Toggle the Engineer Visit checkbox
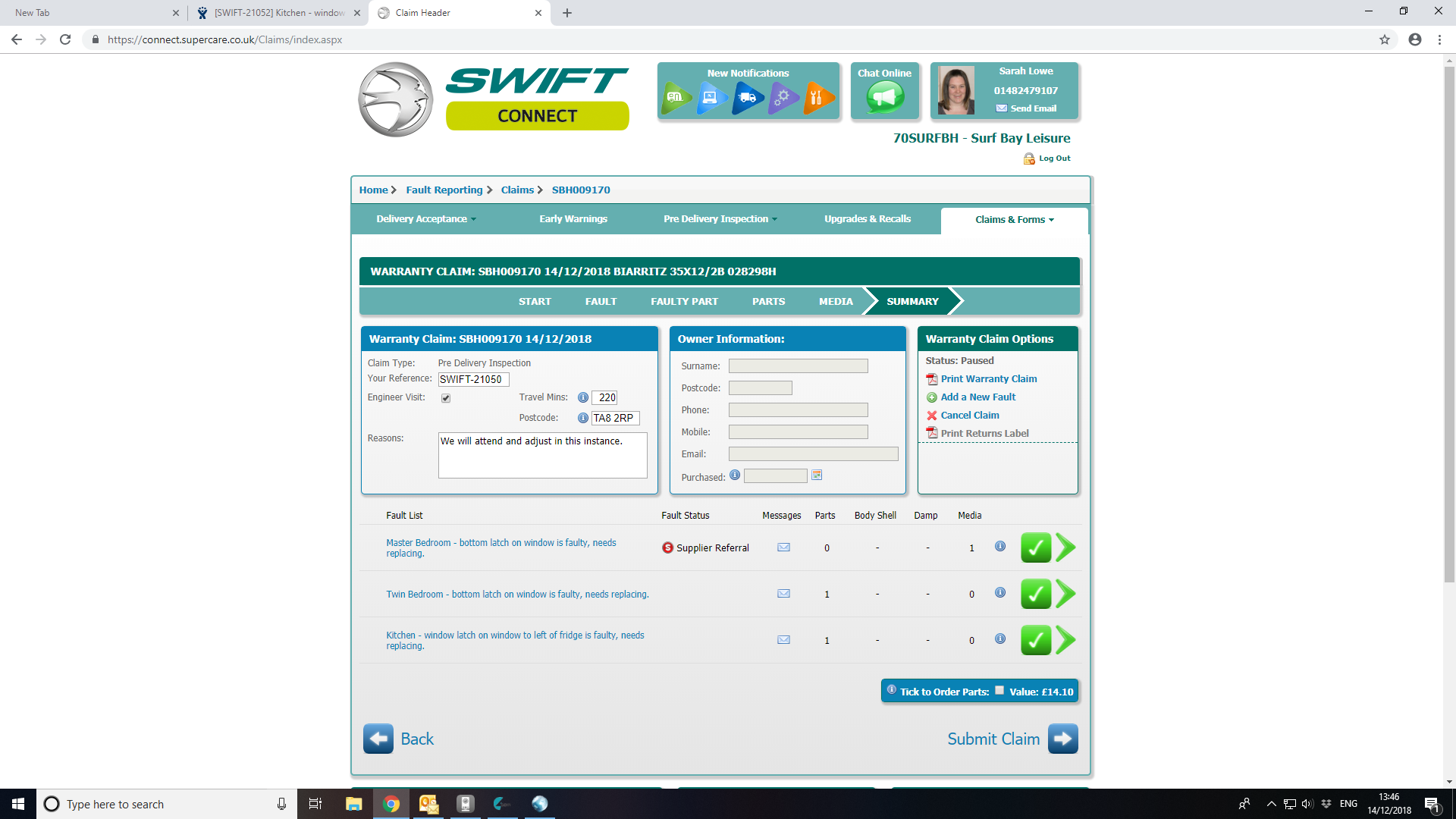Viewport: 1456px width, 819px height. click(x=446, y=398)
